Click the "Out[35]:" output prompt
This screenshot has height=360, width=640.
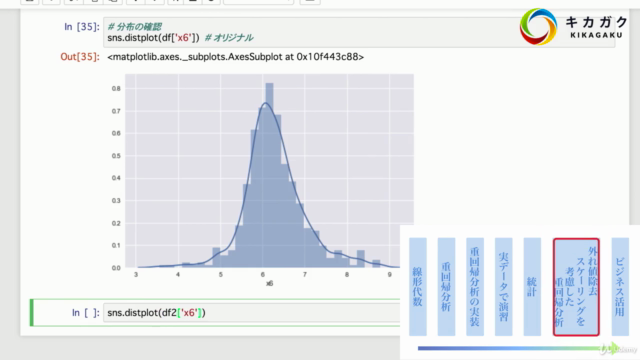coord(80,57)
